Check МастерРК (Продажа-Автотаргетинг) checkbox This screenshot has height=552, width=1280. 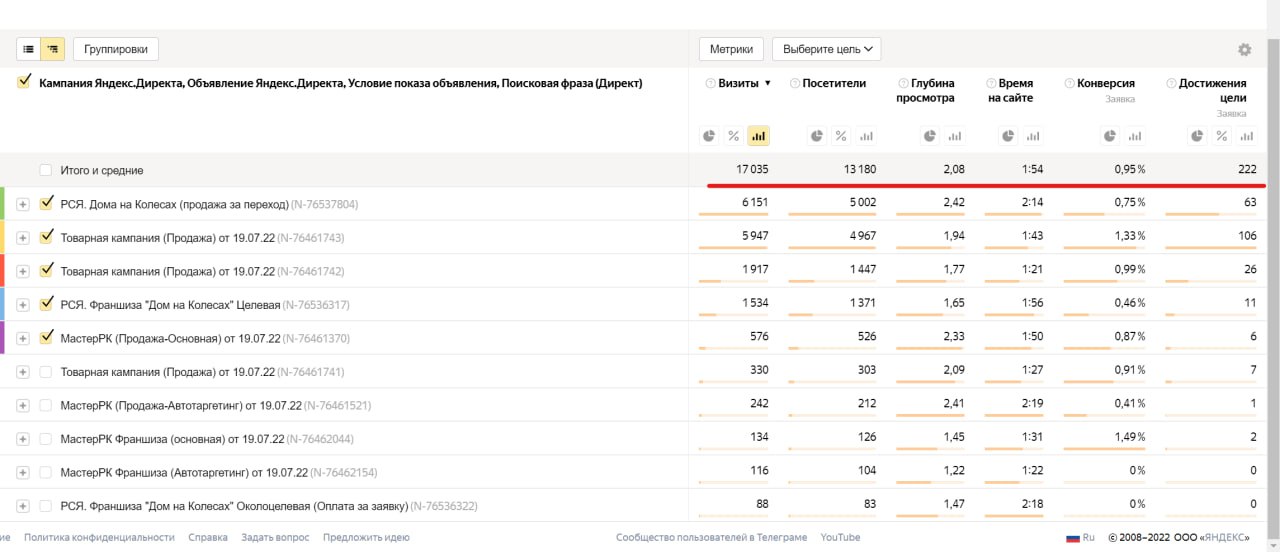point(46,405)
